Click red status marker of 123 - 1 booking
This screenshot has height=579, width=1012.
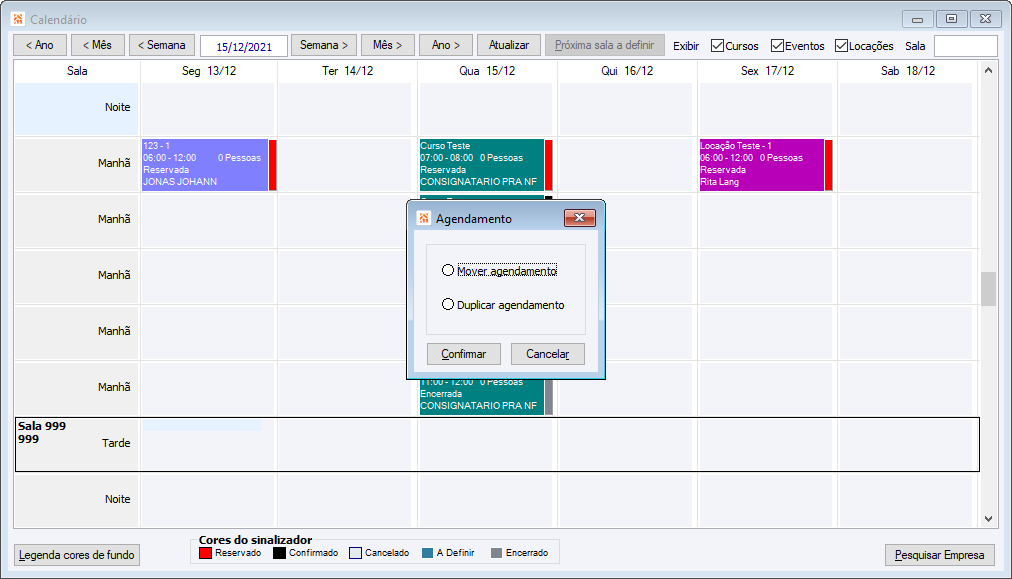pos(273,165)
